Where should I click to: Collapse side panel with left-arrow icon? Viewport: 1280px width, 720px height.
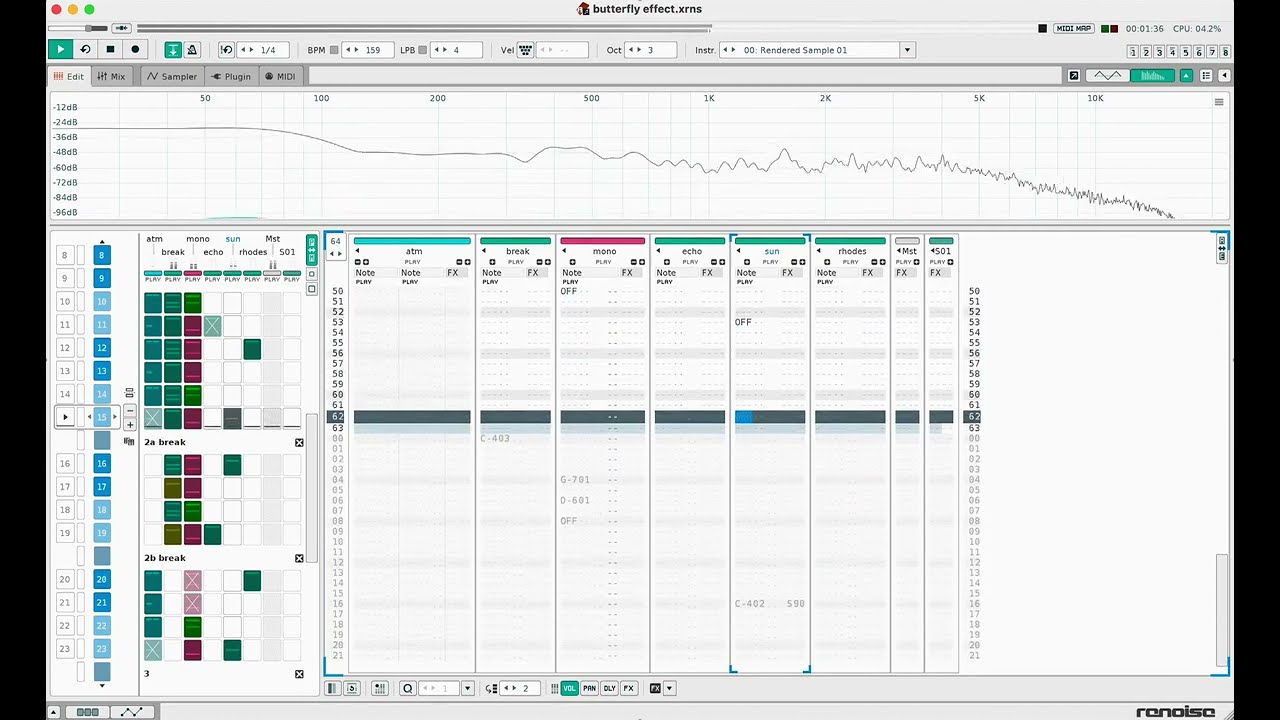point(1225,76)
